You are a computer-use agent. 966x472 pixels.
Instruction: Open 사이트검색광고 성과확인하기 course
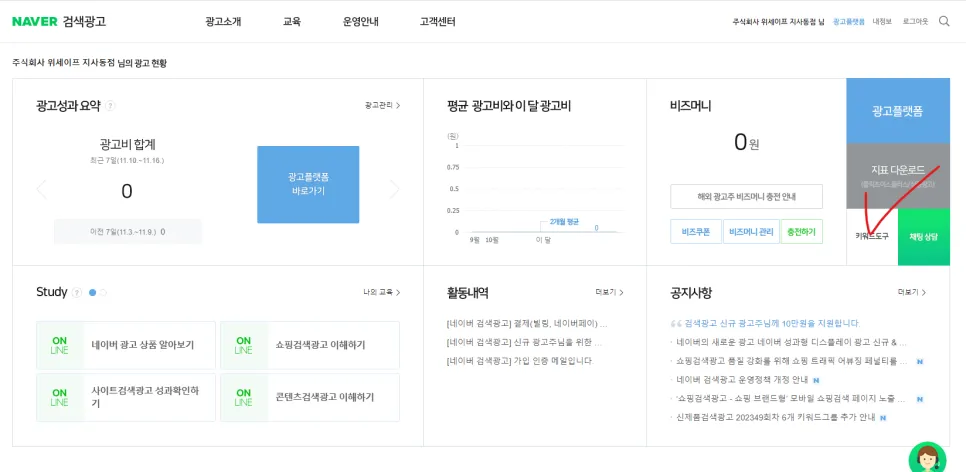pos(126,397)
